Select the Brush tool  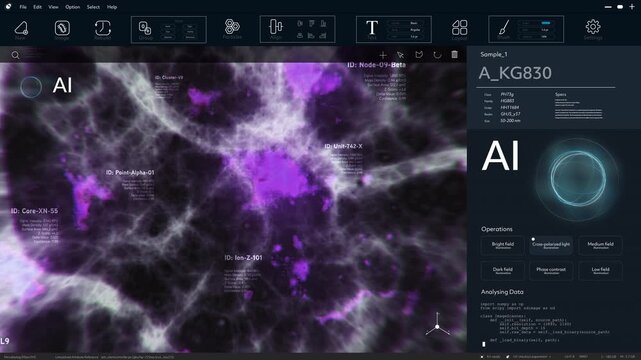504,28
